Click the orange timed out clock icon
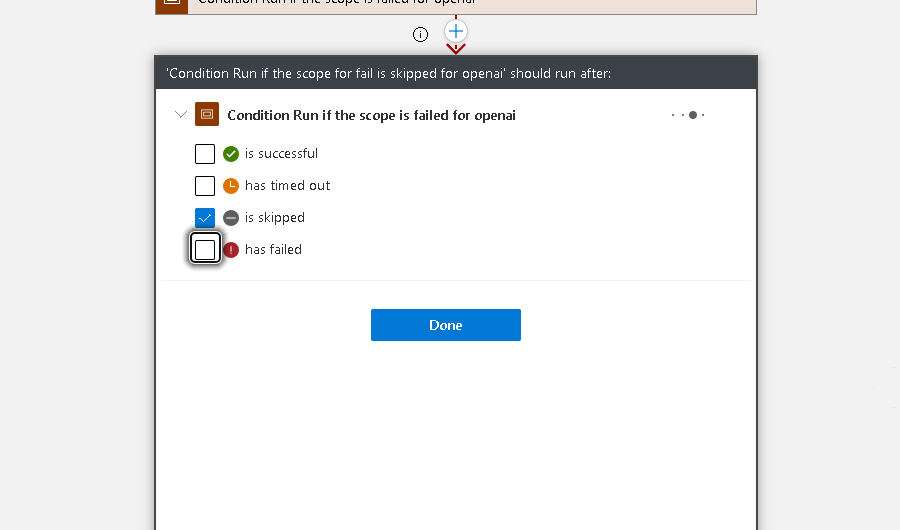The image size is (900, 530). point(231,186)
